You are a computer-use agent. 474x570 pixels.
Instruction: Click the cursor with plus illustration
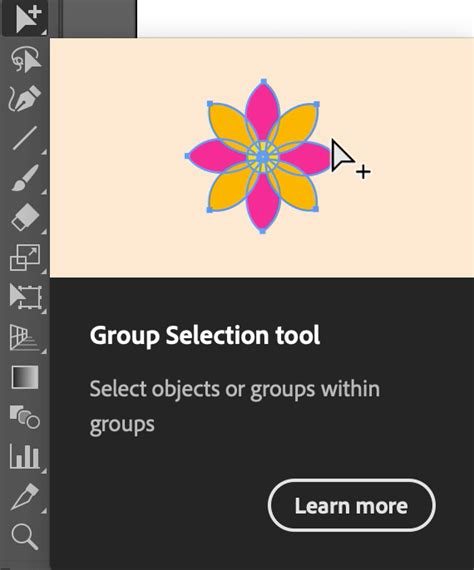pyautogui.click(x=350, y=160)
